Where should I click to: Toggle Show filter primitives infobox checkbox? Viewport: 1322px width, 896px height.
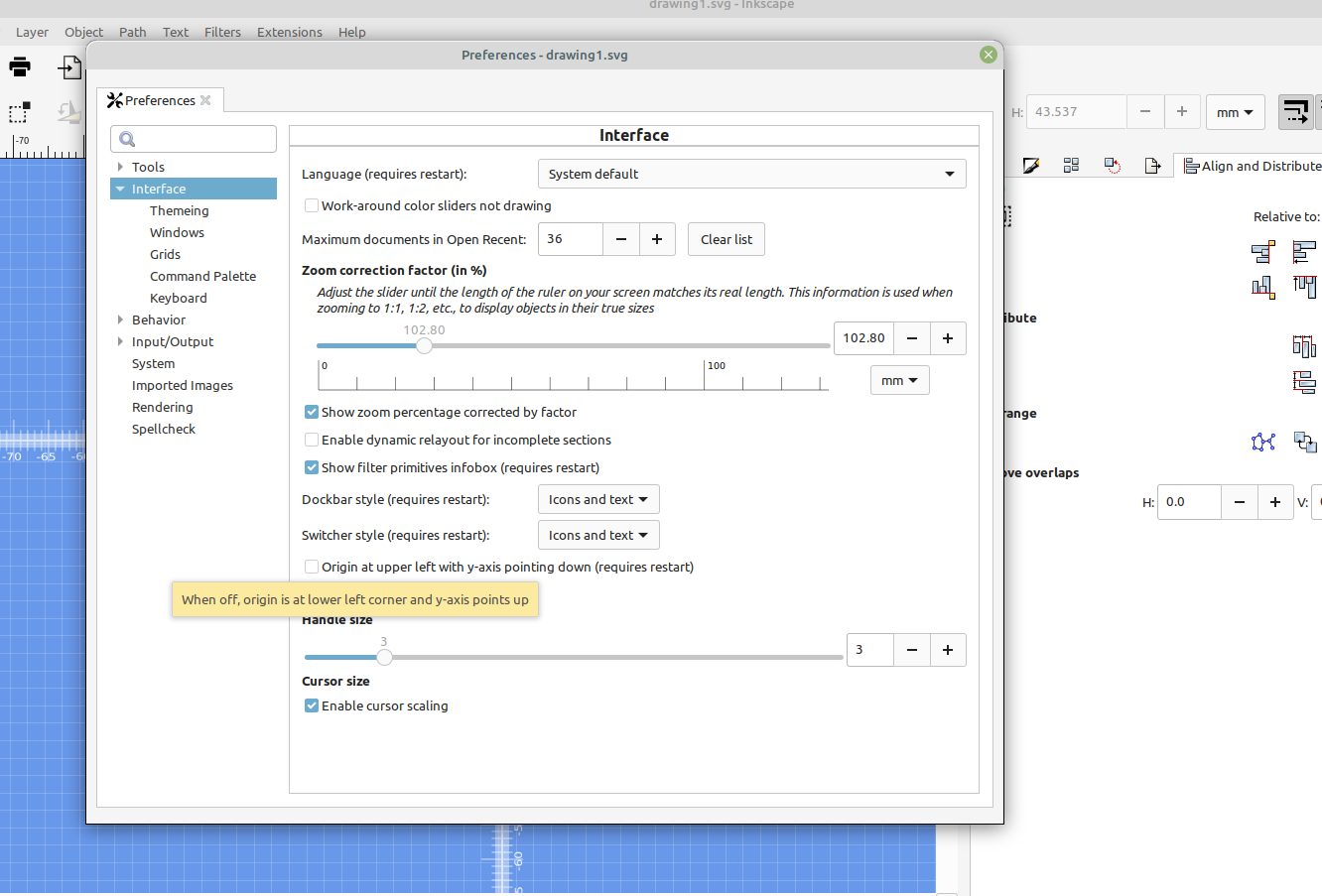pos(312,467)
